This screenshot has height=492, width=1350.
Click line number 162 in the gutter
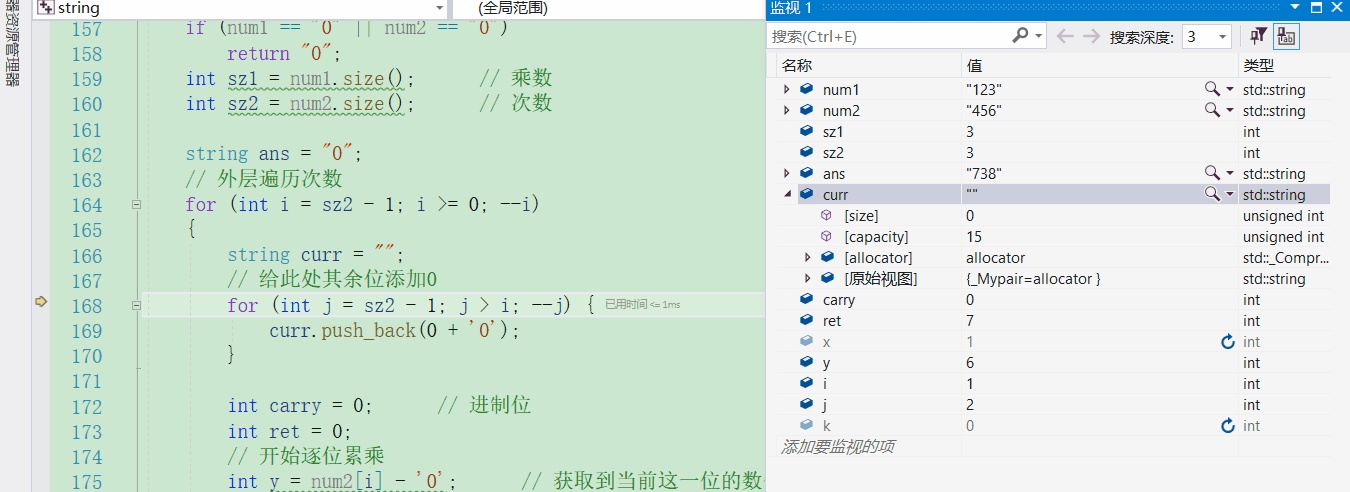coord(86,155)
